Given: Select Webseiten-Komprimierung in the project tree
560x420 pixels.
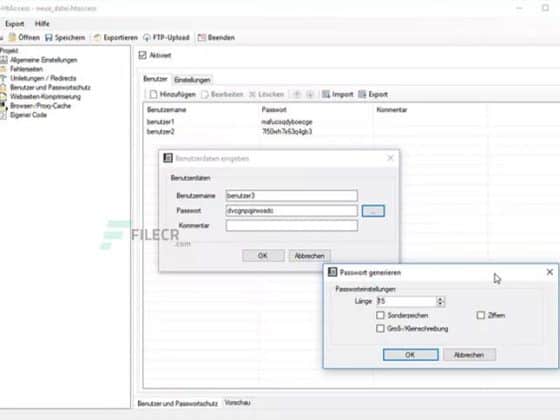Looking at the screenshot, I should point(45,96).
